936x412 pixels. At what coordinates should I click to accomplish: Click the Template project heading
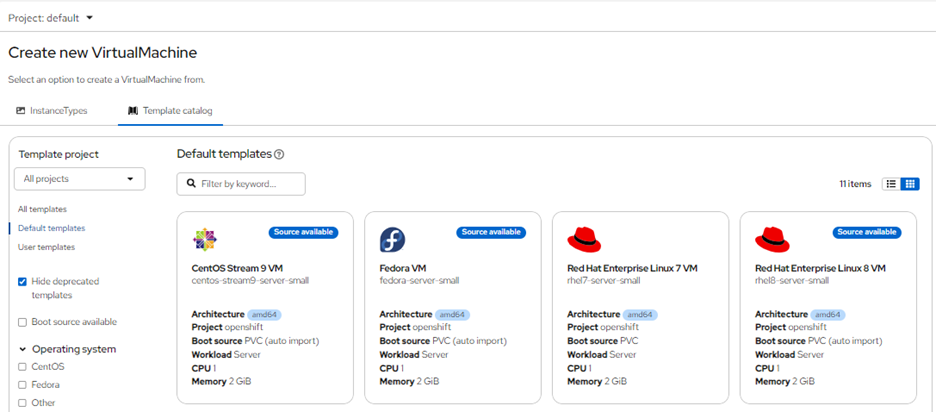click(58, 154)
